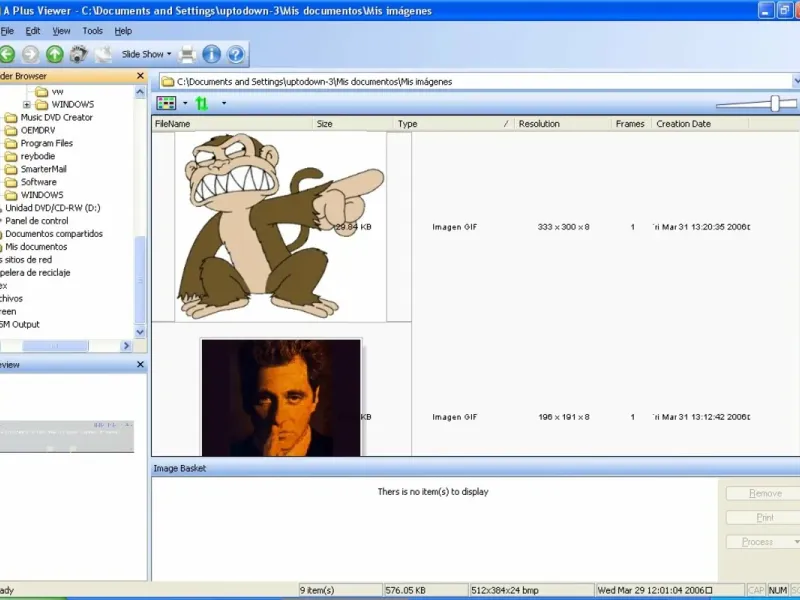Select the Program Files folder in tree

coord(46,143)
